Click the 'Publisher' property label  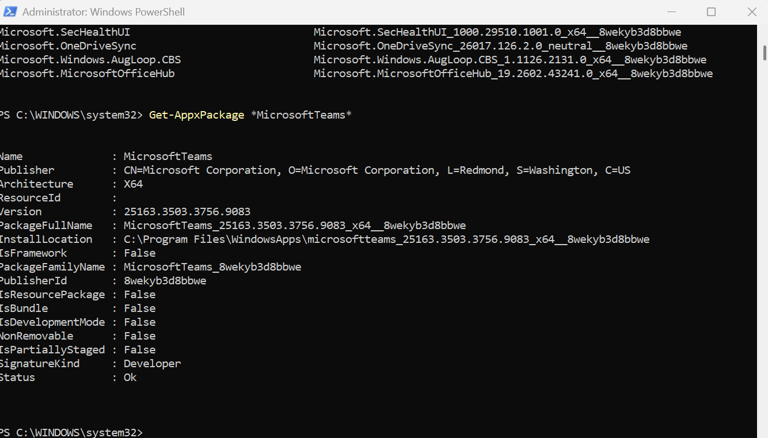pyautogui.click(x=27, y=170)
